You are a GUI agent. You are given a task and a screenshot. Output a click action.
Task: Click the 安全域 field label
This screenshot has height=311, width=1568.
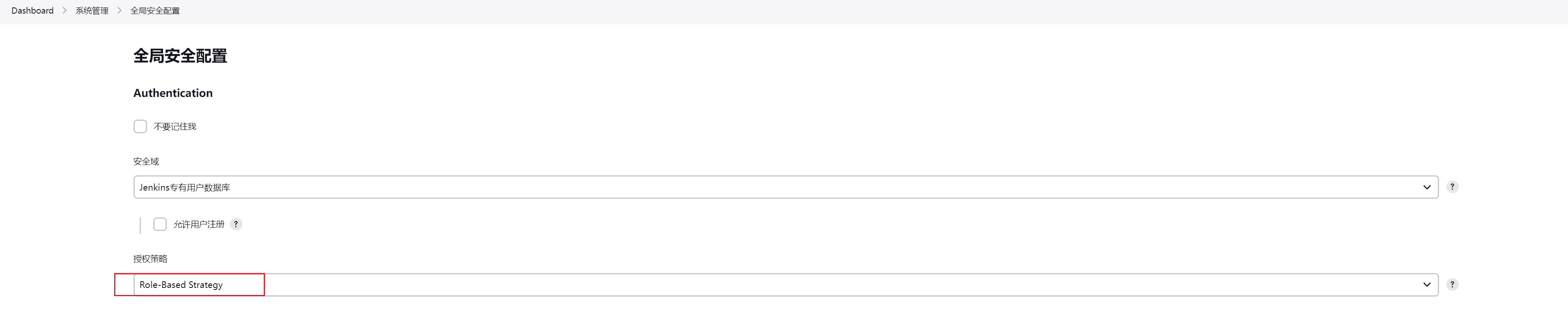point(146,162)
